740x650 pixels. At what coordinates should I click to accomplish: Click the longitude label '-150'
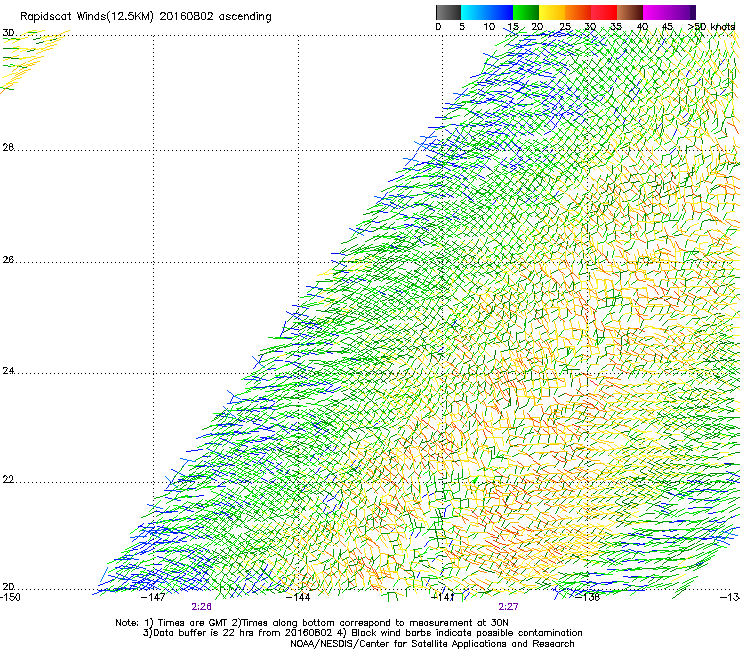10,597
